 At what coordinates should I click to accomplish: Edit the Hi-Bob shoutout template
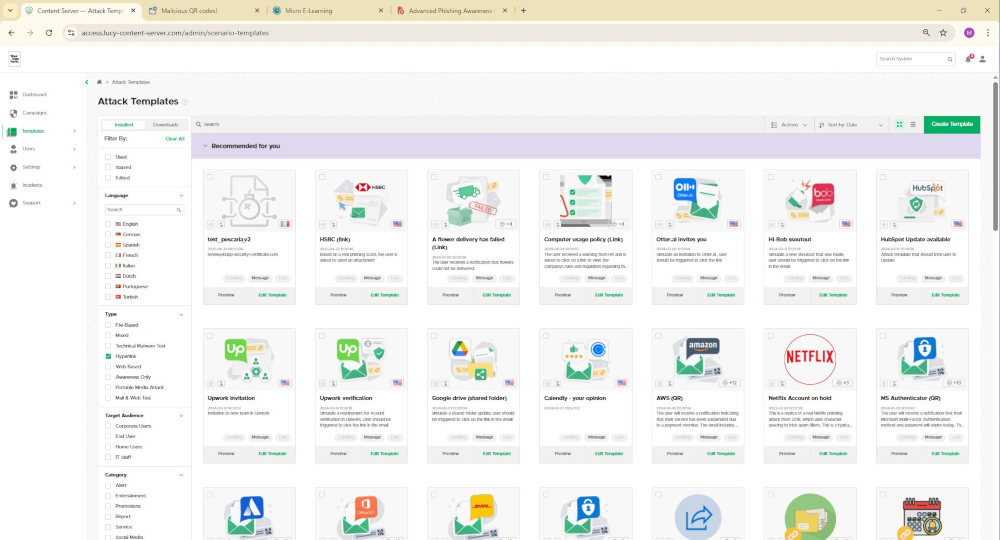pos(833,295)
